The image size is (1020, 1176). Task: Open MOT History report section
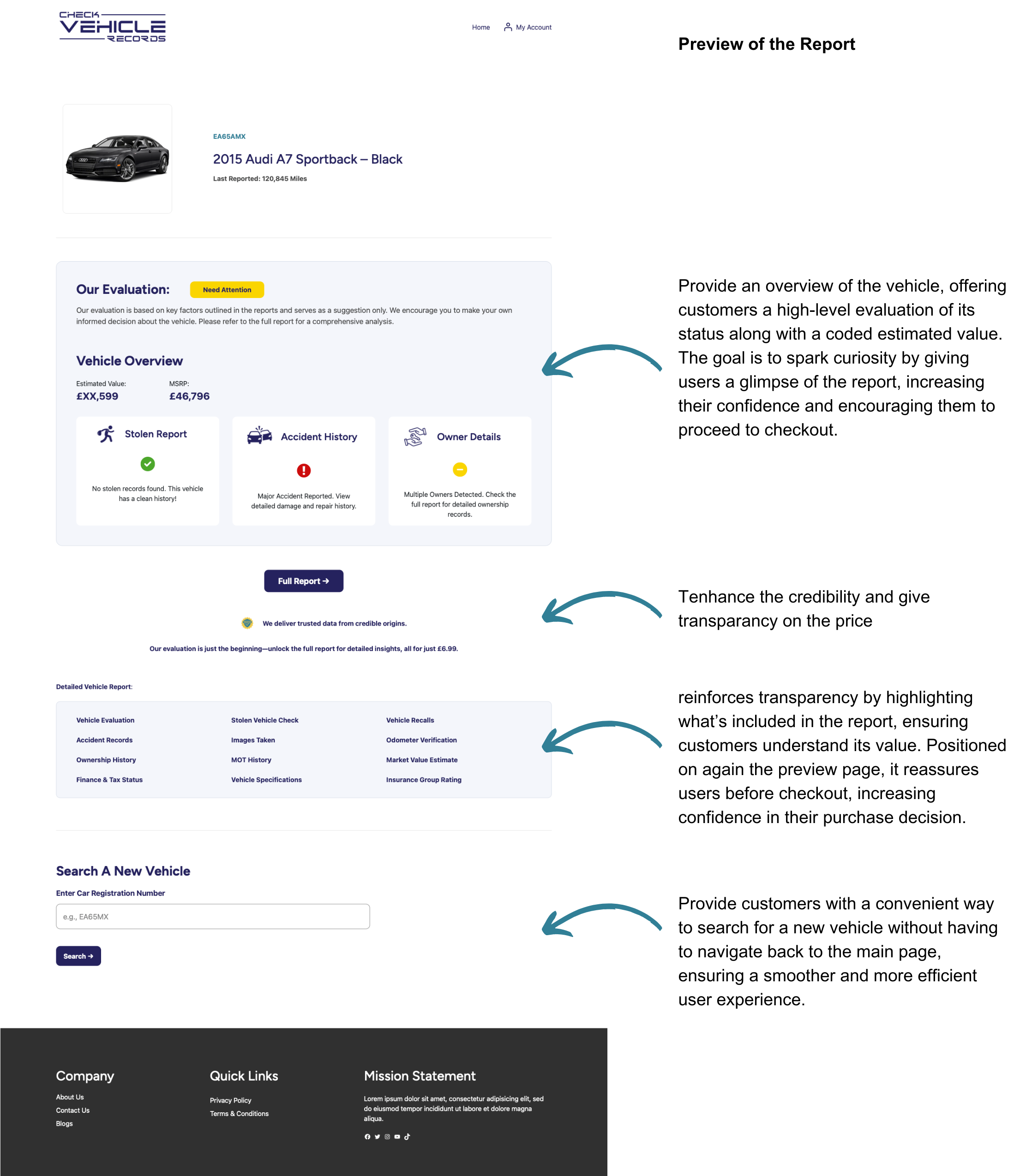tap(251, 760)
